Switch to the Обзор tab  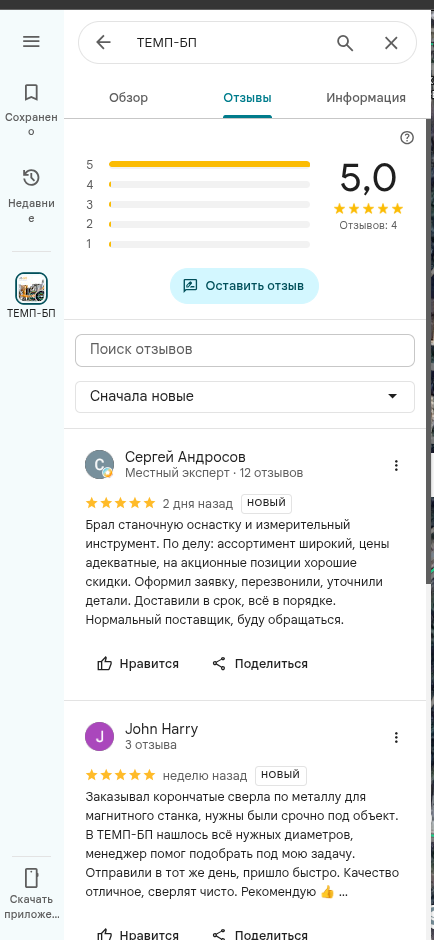click(x=128, y=98)
